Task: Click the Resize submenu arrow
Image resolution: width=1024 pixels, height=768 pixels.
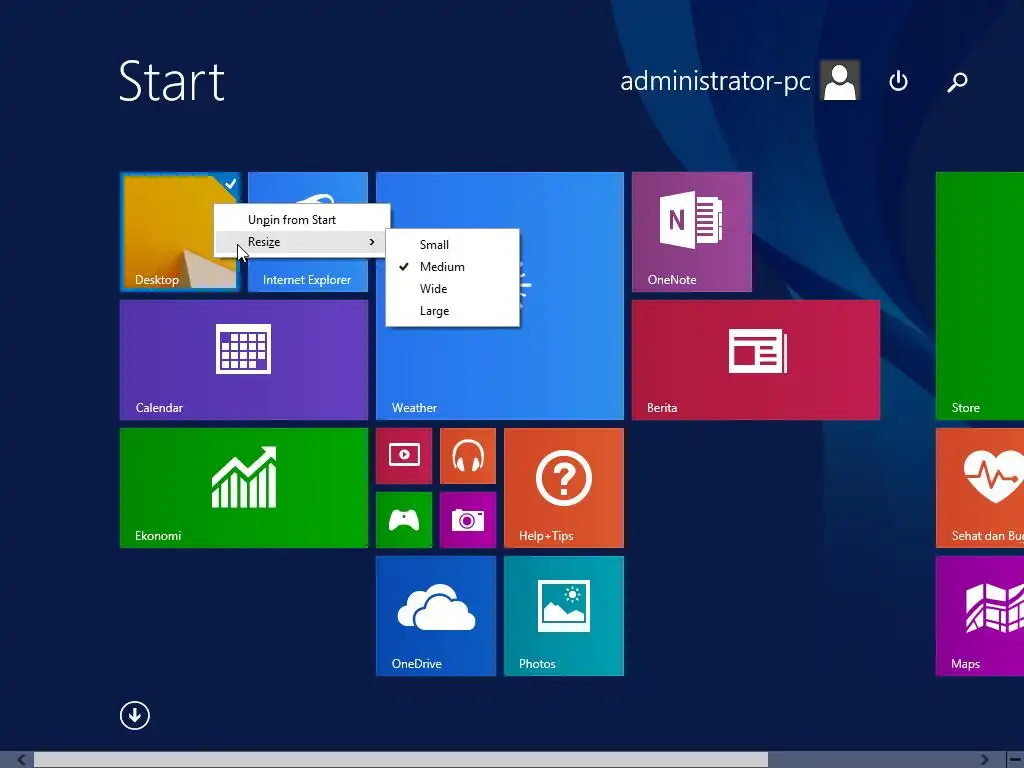Action: pos(372,242)
